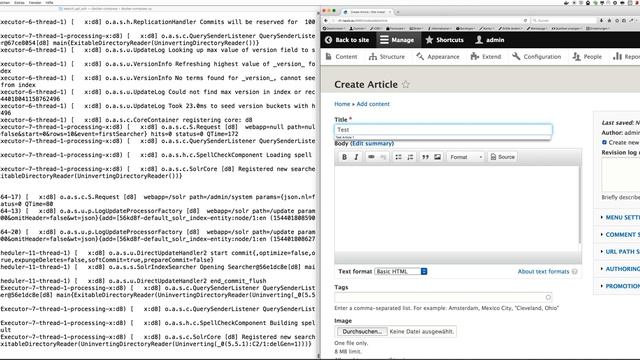Toggle bold in the Body editor toolbar

click(344, 157)
